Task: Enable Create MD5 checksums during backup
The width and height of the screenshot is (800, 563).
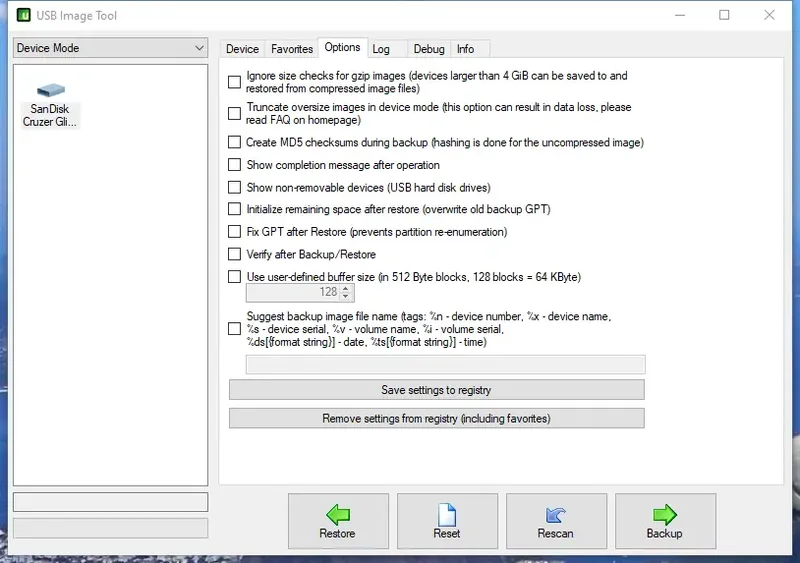Action: click(x=234, y=142)
